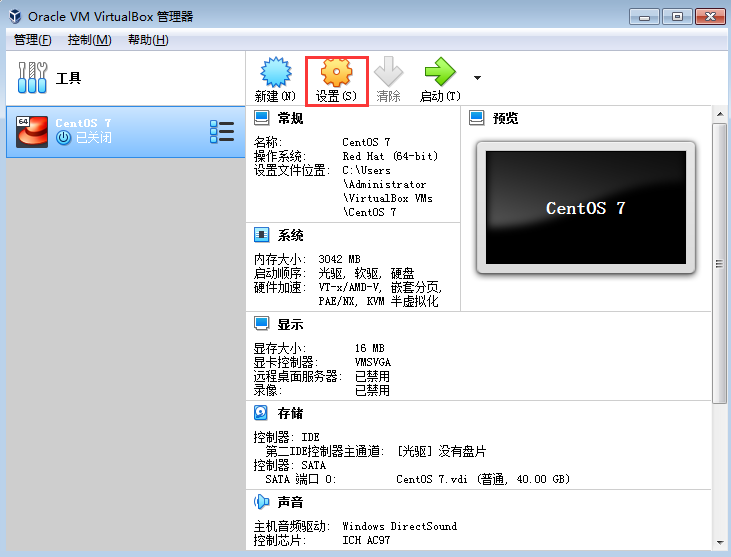Click the VirtualBox title bar logo
The height and width of the screenshot is (557, 731).
pyautogui.click(x=15, y=16)
